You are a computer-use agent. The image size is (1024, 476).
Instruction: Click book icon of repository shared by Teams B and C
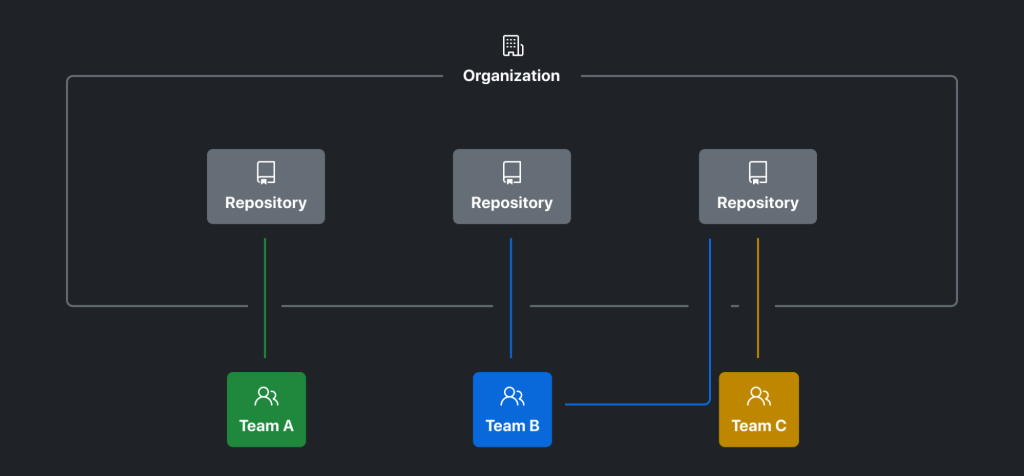point(758,173)
